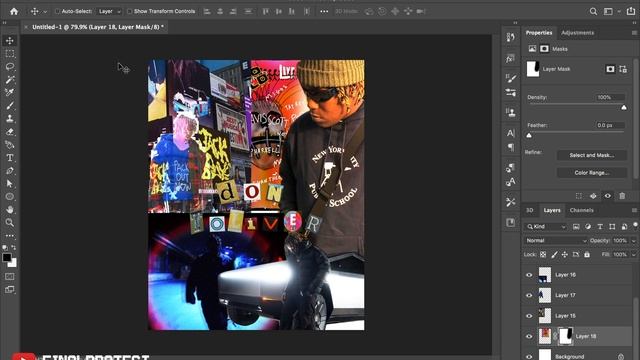Select the Path Selection arrow tool
The image size is (640, 360).
coord(10,184)
